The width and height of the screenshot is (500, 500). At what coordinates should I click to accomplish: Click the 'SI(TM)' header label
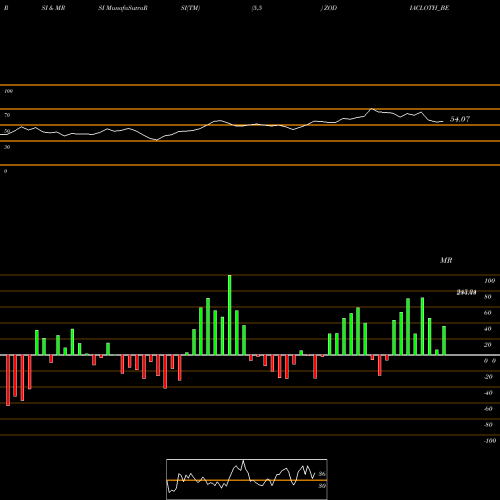pos(190,8)
